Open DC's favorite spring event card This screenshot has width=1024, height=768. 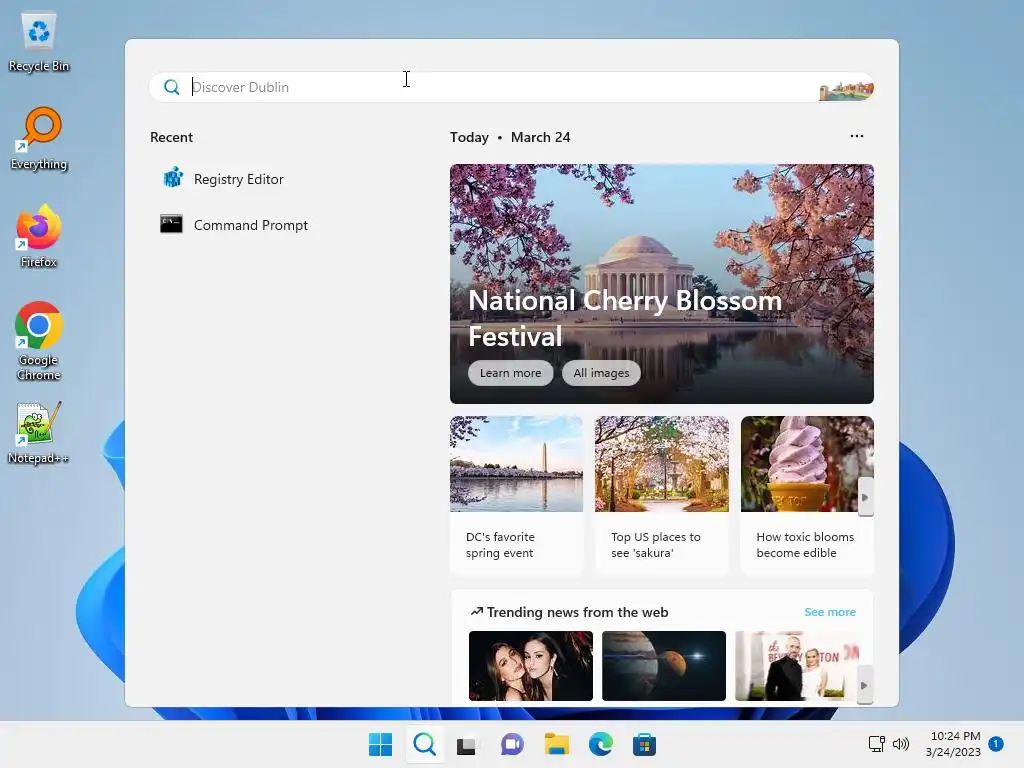[x=517, y=496]
